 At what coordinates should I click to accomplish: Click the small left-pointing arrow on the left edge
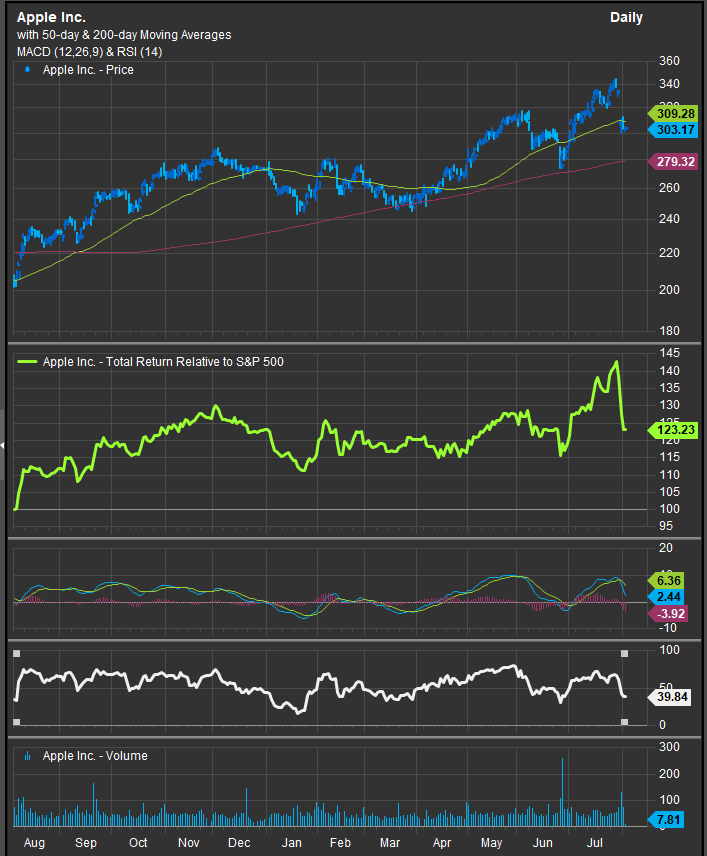[x=2, y=445]
